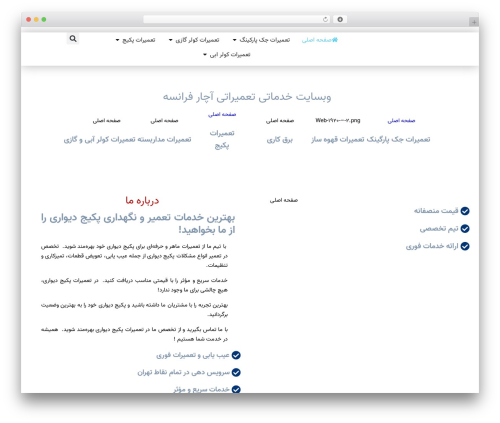The width and height of the screenshot is (500, 423).
Task: Expand the تعمیرات جک پارکینگ menu arrow
Action: point(234,40)
